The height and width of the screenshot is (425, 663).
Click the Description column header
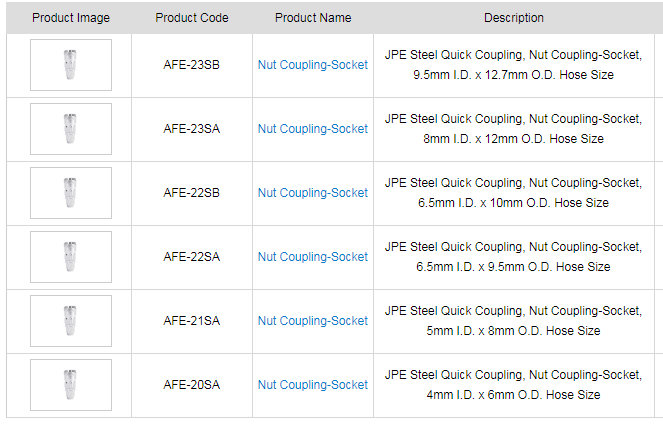tap(514, 18)
